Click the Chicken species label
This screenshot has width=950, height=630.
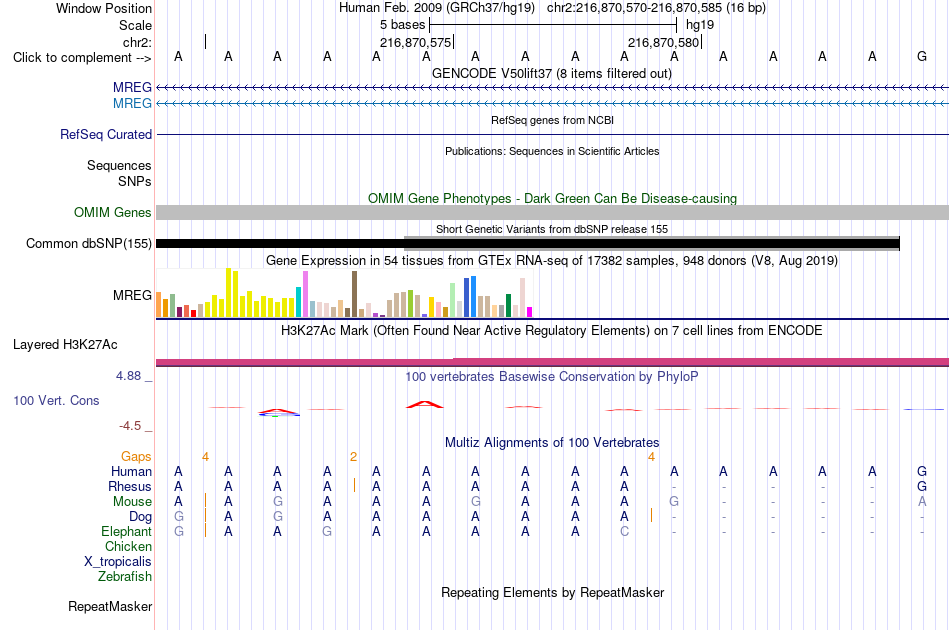pyautogui.click(x=128, y=546)
